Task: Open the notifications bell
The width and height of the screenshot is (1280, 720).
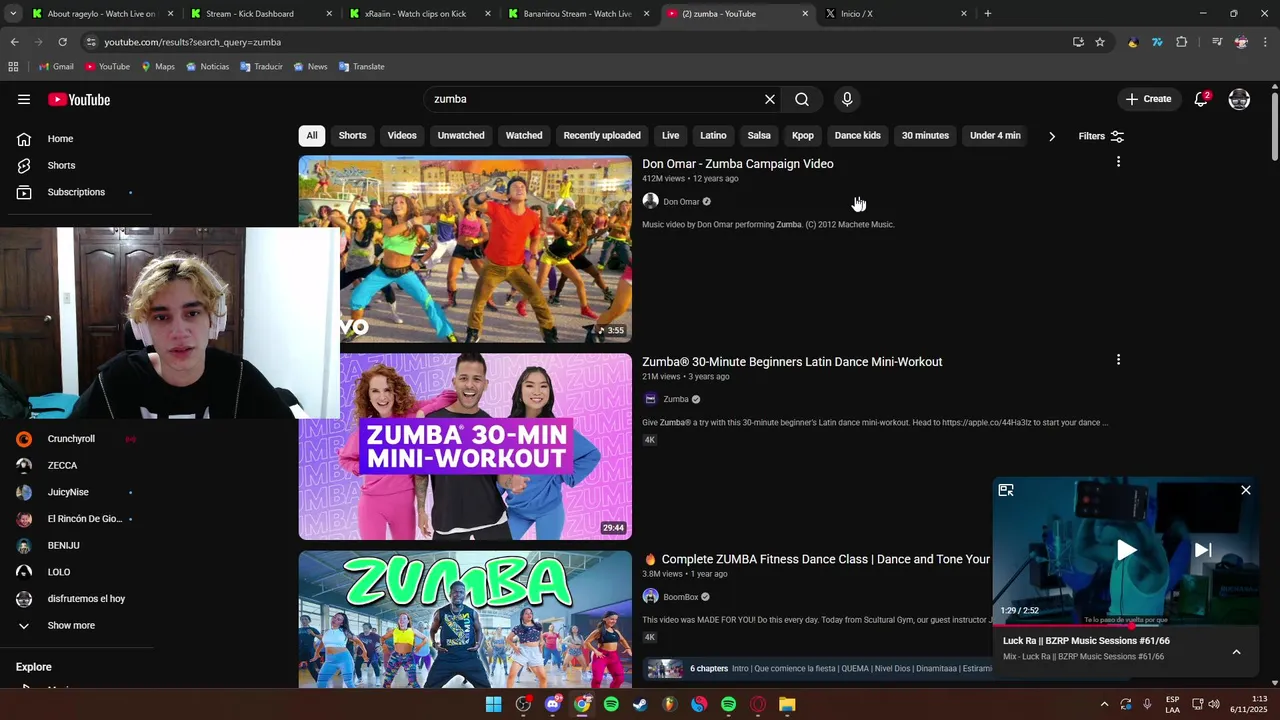Action: (1201, 99)
